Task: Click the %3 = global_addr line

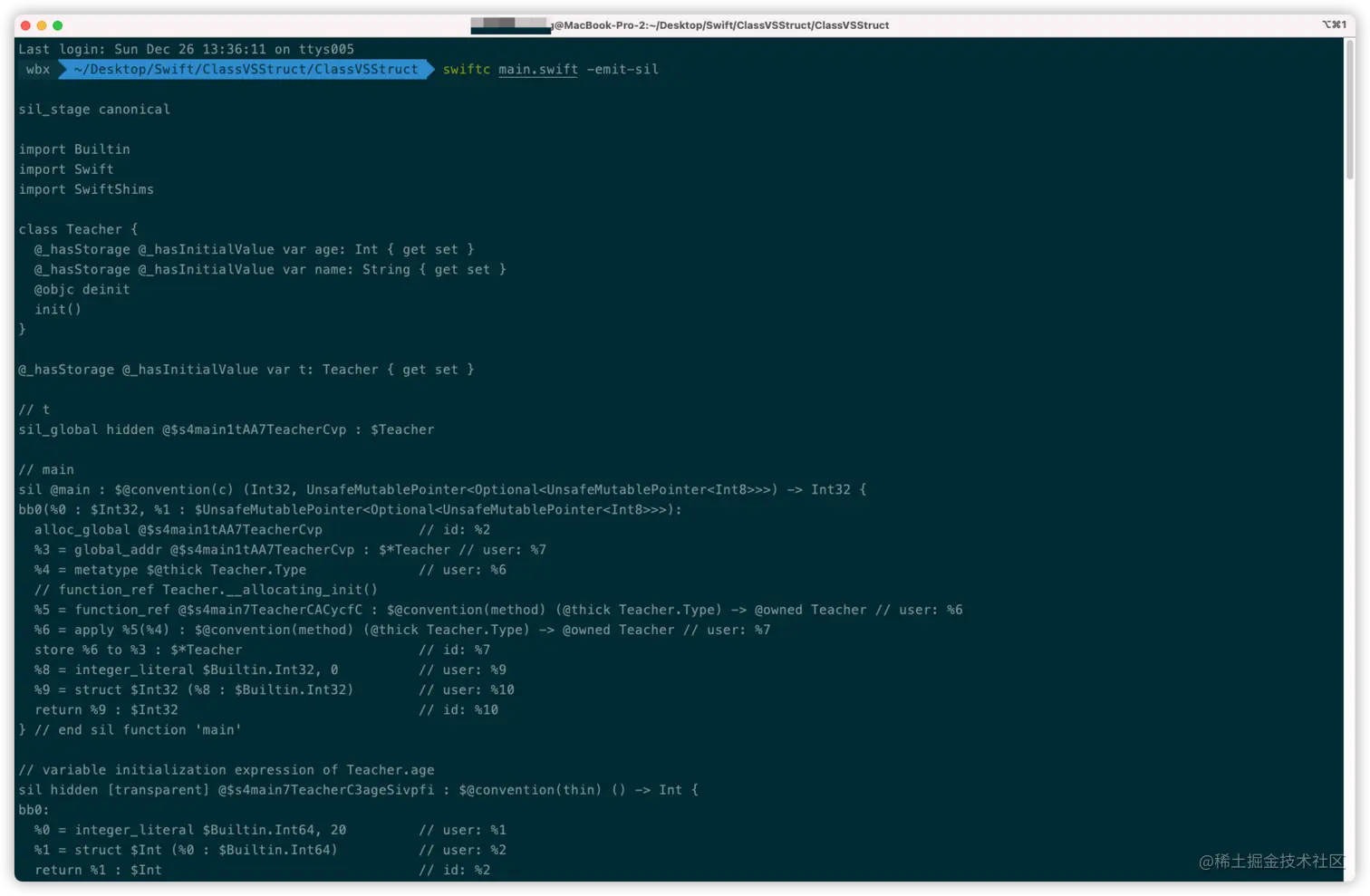Action: tap(290, 550)
